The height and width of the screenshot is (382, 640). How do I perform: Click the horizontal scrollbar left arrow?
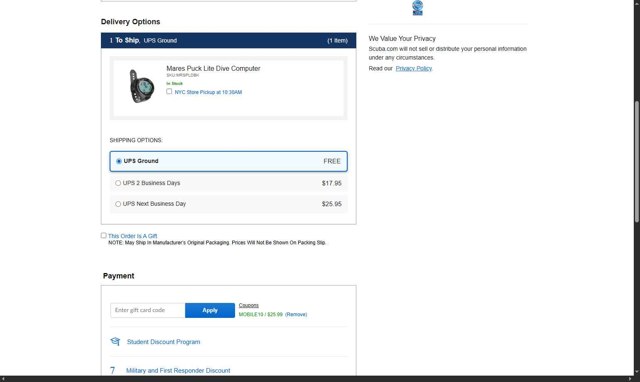pos(2,379)
